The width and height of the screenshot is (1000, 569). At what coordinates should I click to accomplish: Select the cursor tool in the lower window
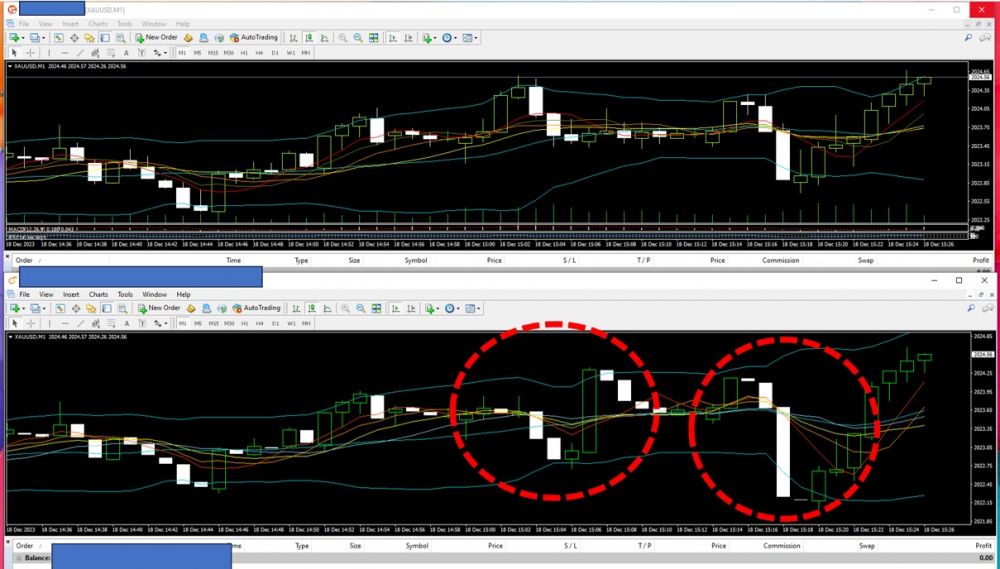pyautogui.click(x=14, y=323)
